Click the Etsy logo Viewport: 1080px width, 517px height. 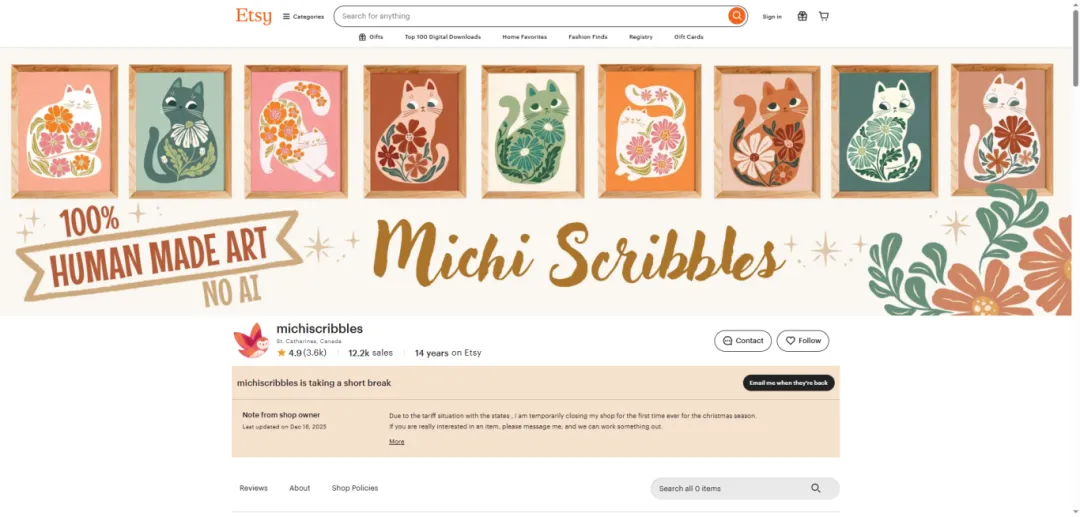tap(253, 16)
